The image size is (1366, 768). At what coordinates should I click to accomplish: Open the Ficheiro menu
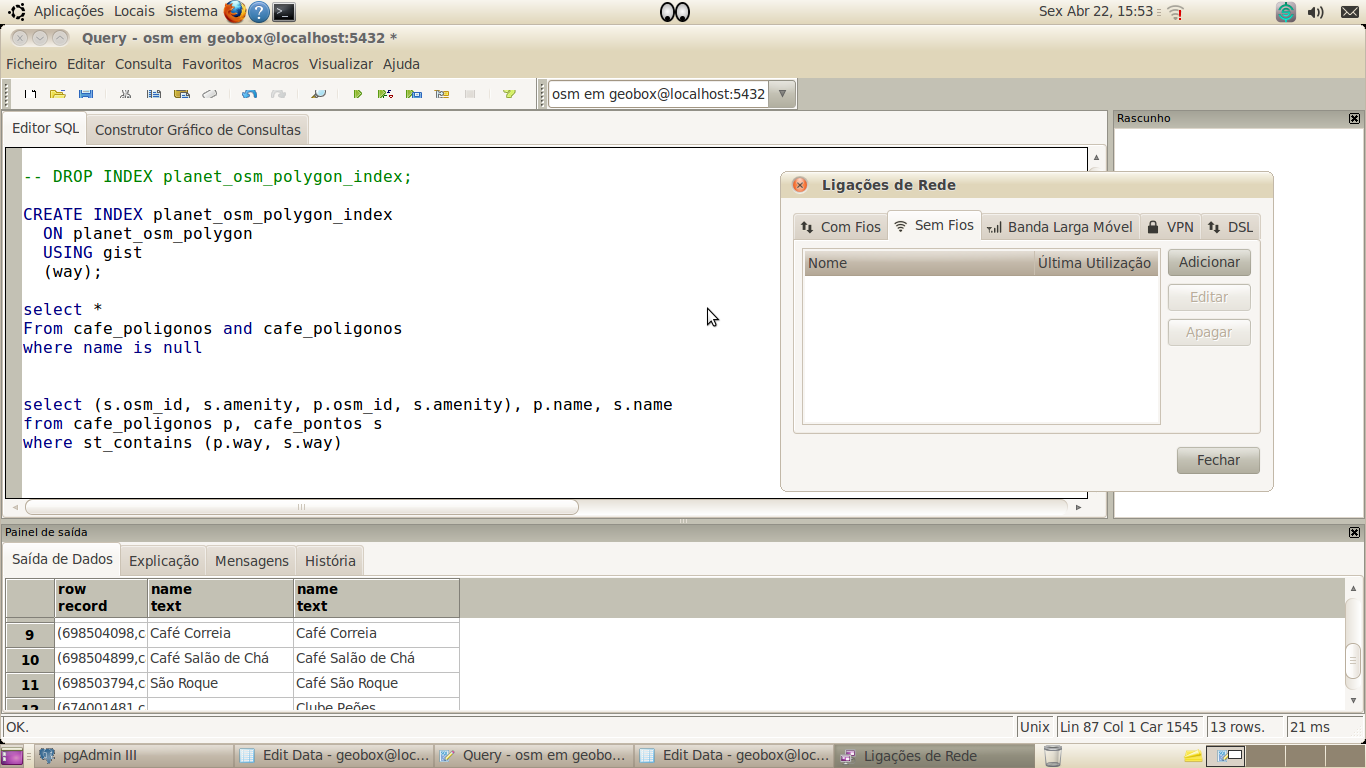[32, 64]
